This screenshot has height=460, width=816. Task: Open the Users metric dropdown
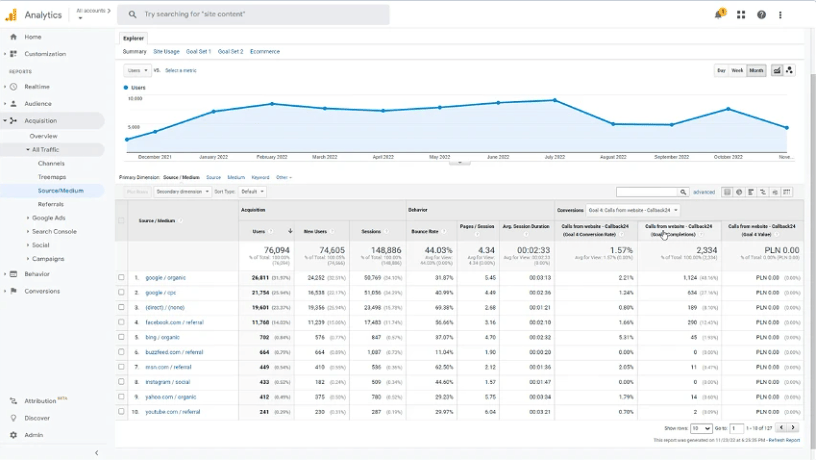(x=137, y=71)
